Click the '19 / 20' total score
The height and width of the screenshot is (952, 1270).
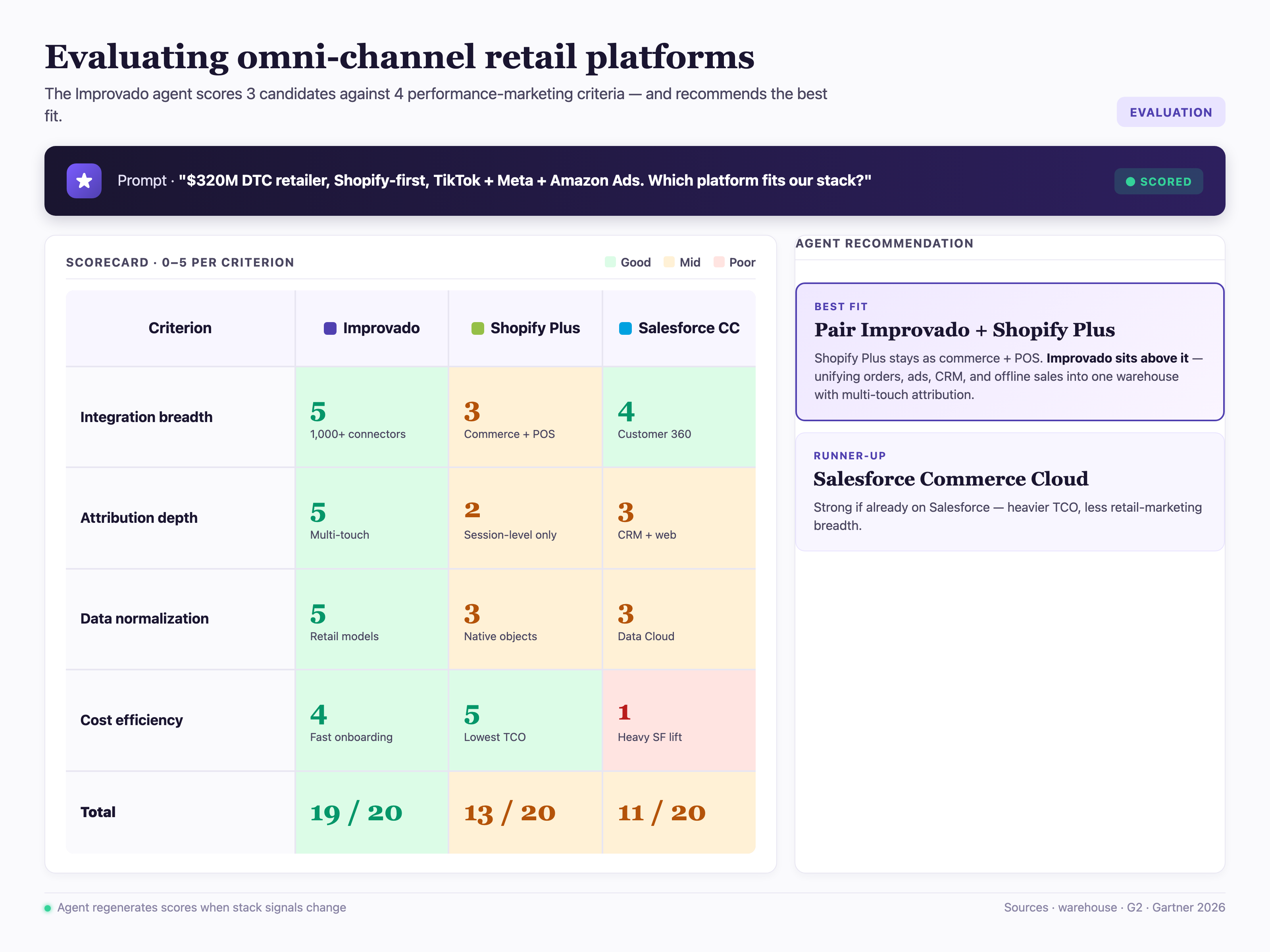356,812
